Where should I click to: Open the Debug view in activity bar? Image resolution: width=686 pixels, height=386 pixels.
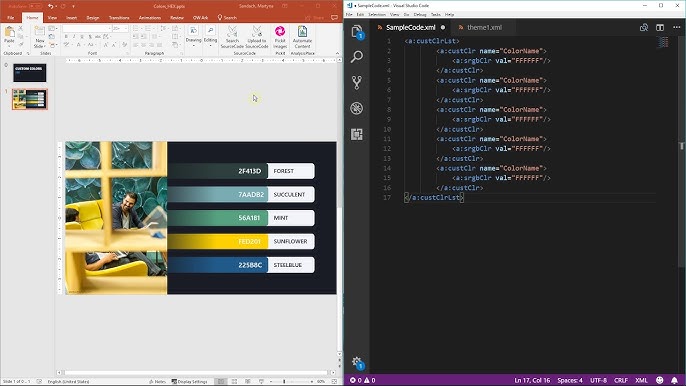click(x=357, y=108)
